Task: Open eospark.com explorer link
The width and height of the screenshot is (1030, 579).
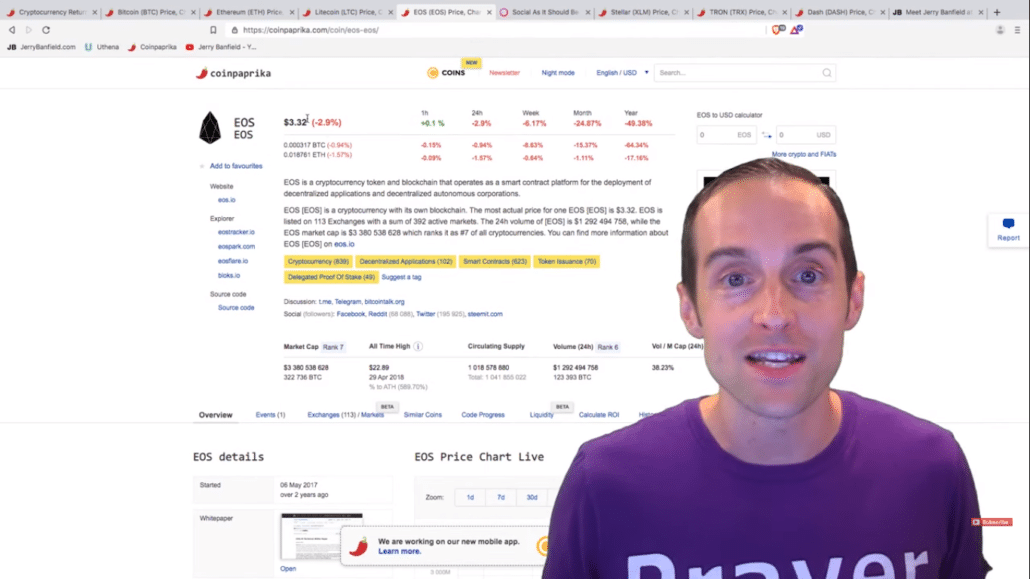Action: coord(236,246)
